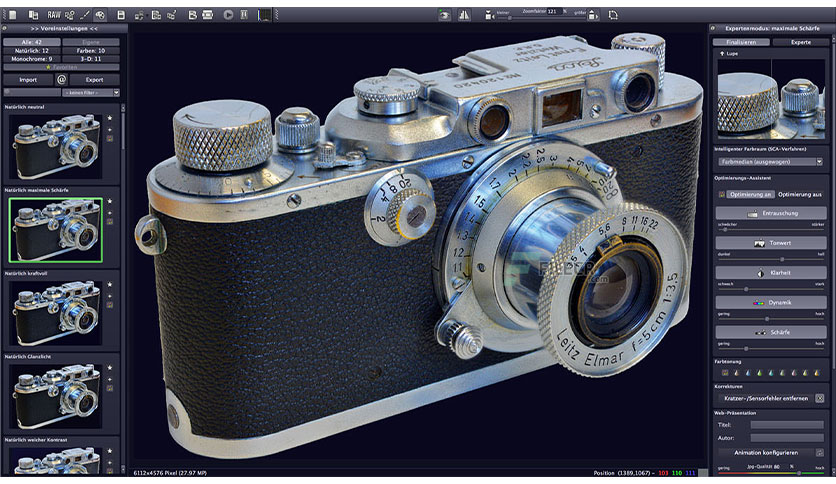Open the 'keinen Filter' dropdown
The image size is (836, 484).
pyautogui.click(x=91, y=93)
